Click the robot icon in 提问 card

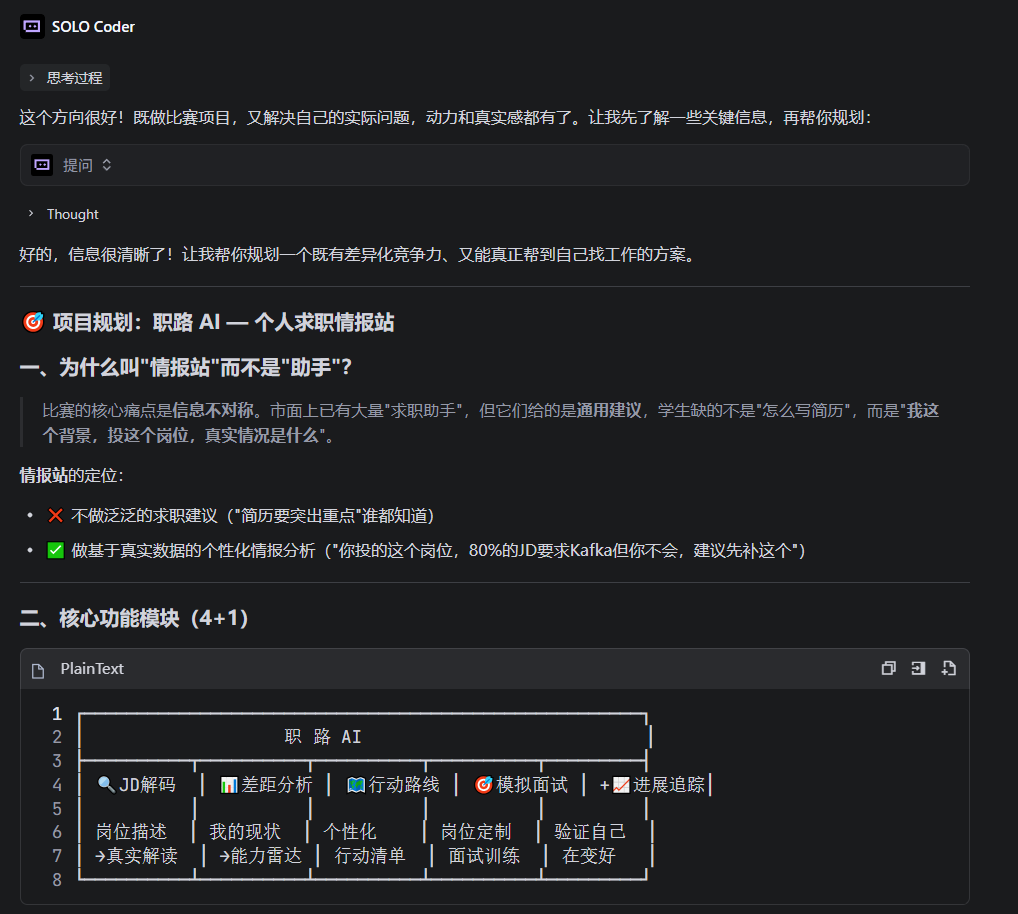click(42, 165)
